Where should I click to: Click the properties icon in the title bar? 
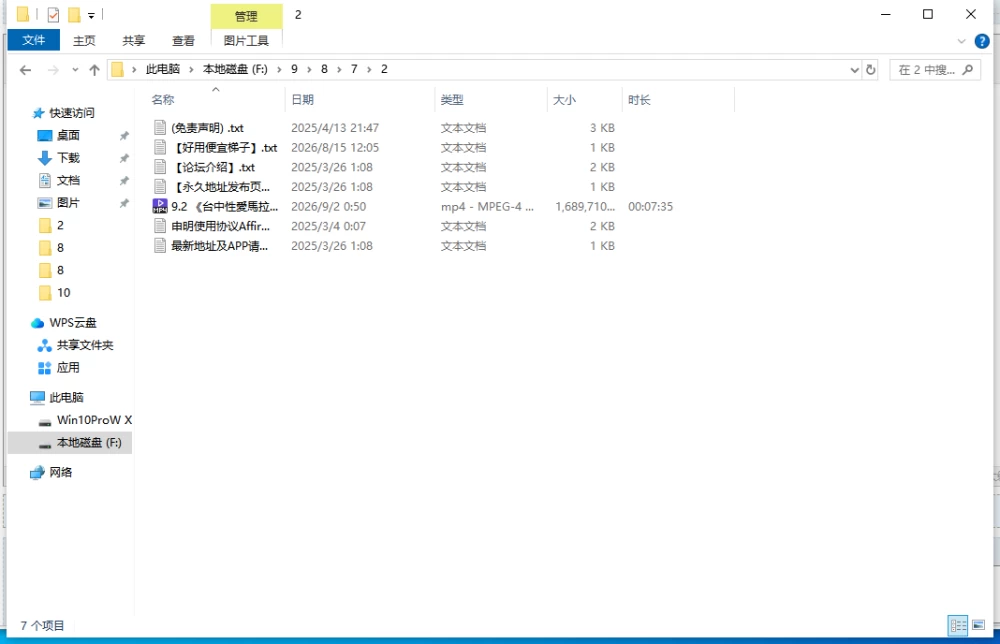click(x=54, y=15)
